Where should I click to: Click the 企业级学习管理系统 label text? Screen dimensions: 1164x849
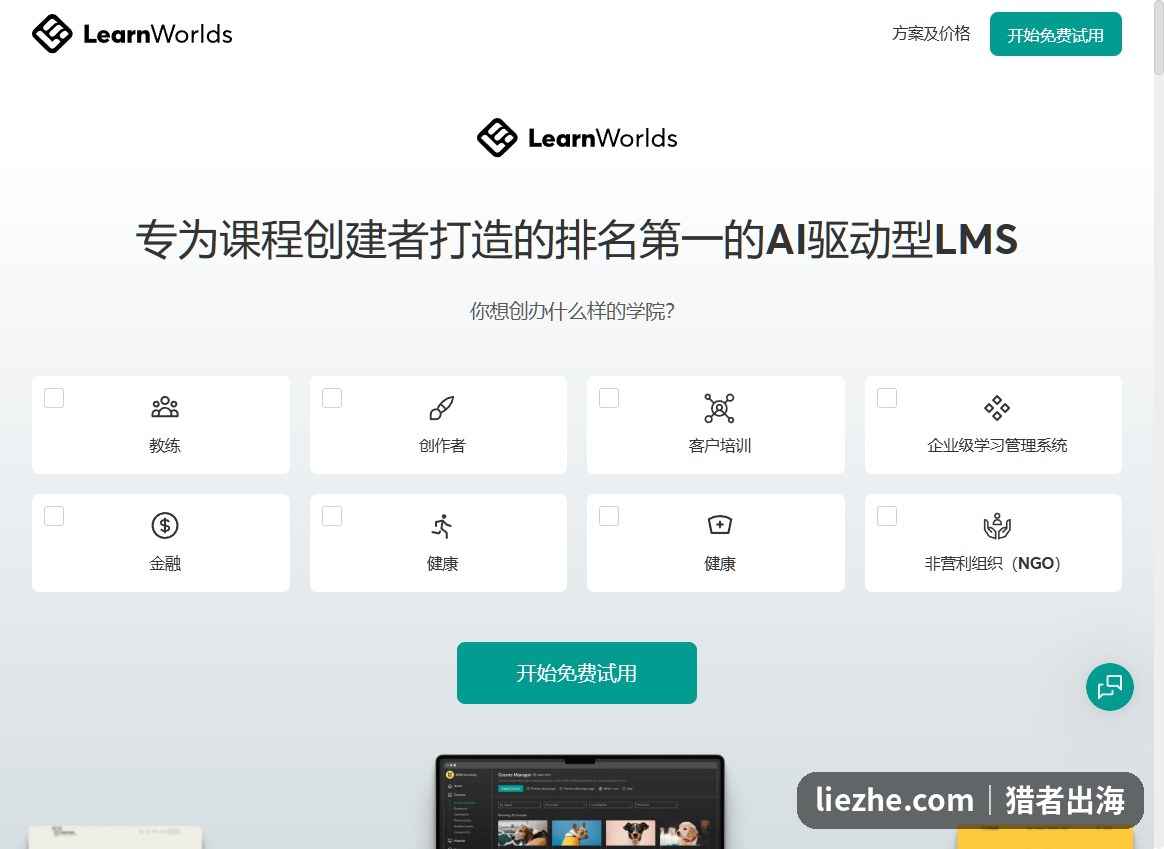click(x=997, y=445)
